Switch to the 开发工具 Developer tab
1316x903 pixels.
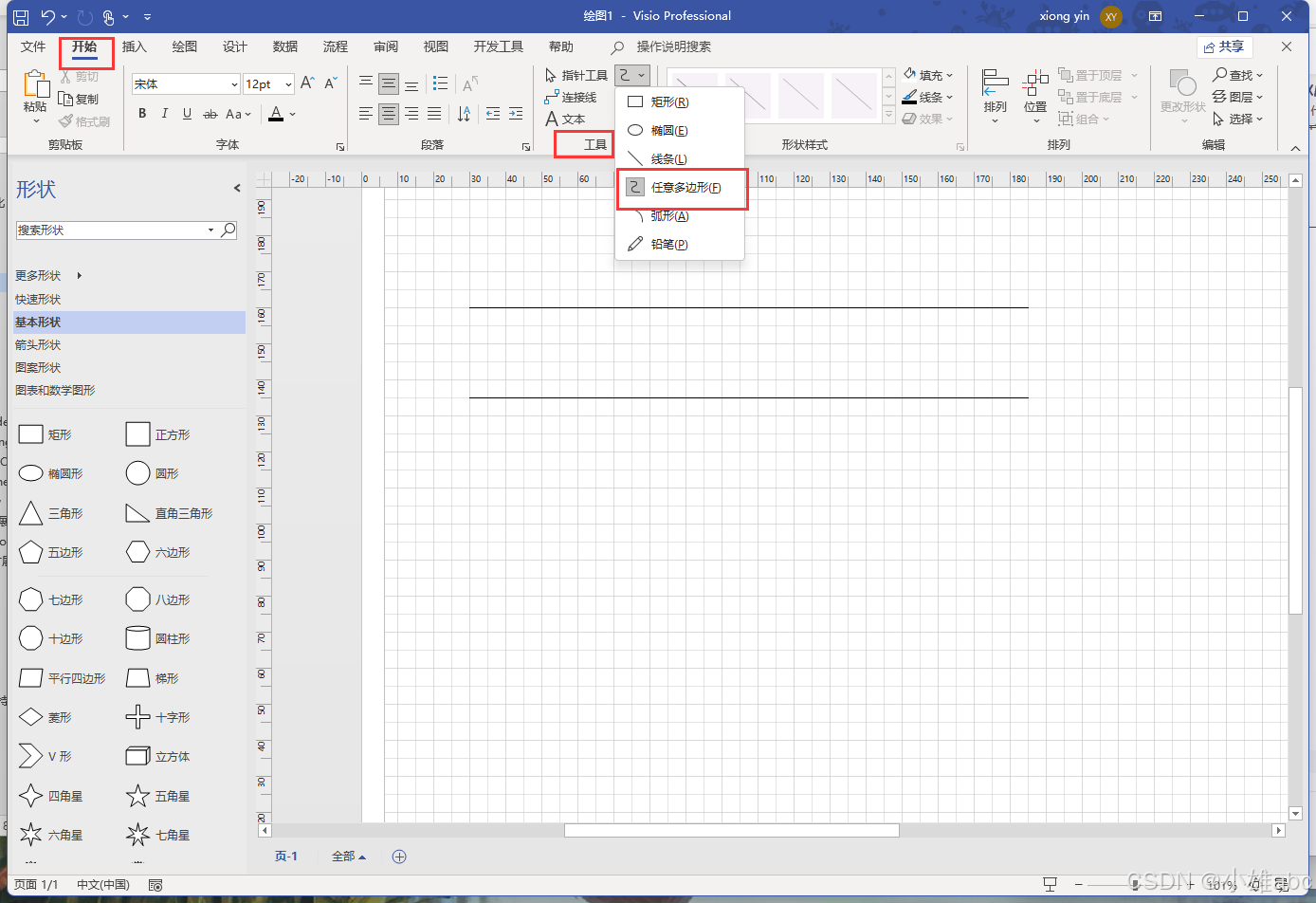pos(499,46)
